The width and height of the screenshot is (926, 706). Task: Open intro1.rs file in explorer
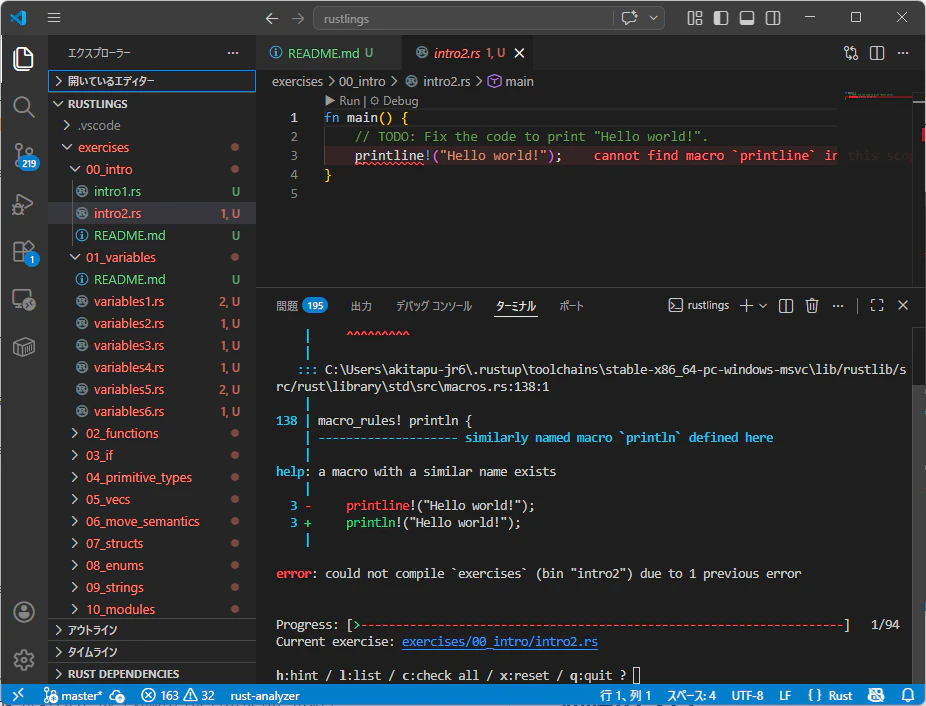[152, 191]
